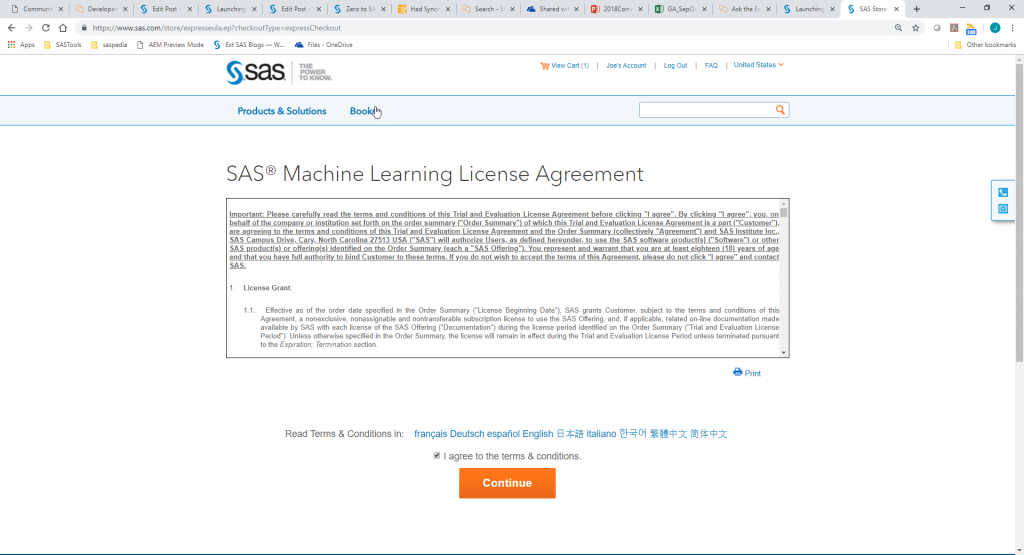
Task: Open Joe's Account link
Action: (626, 65)
